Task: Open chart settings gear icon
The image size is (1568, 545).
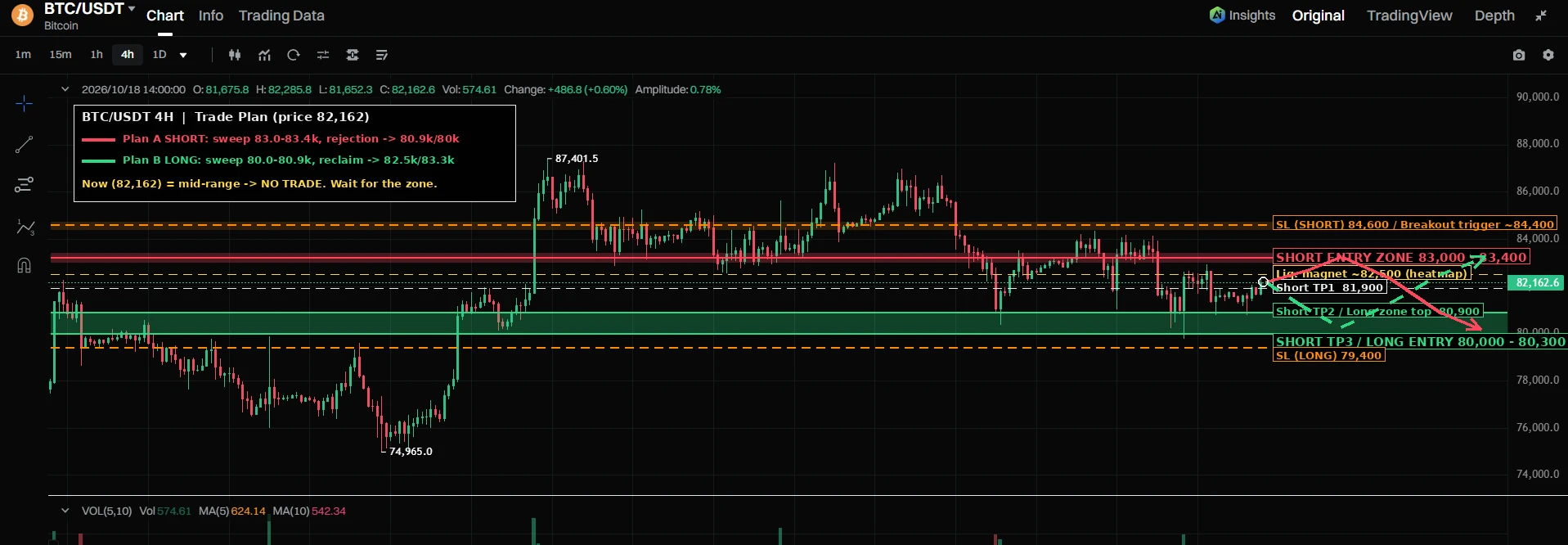Action: [1548, 55]
